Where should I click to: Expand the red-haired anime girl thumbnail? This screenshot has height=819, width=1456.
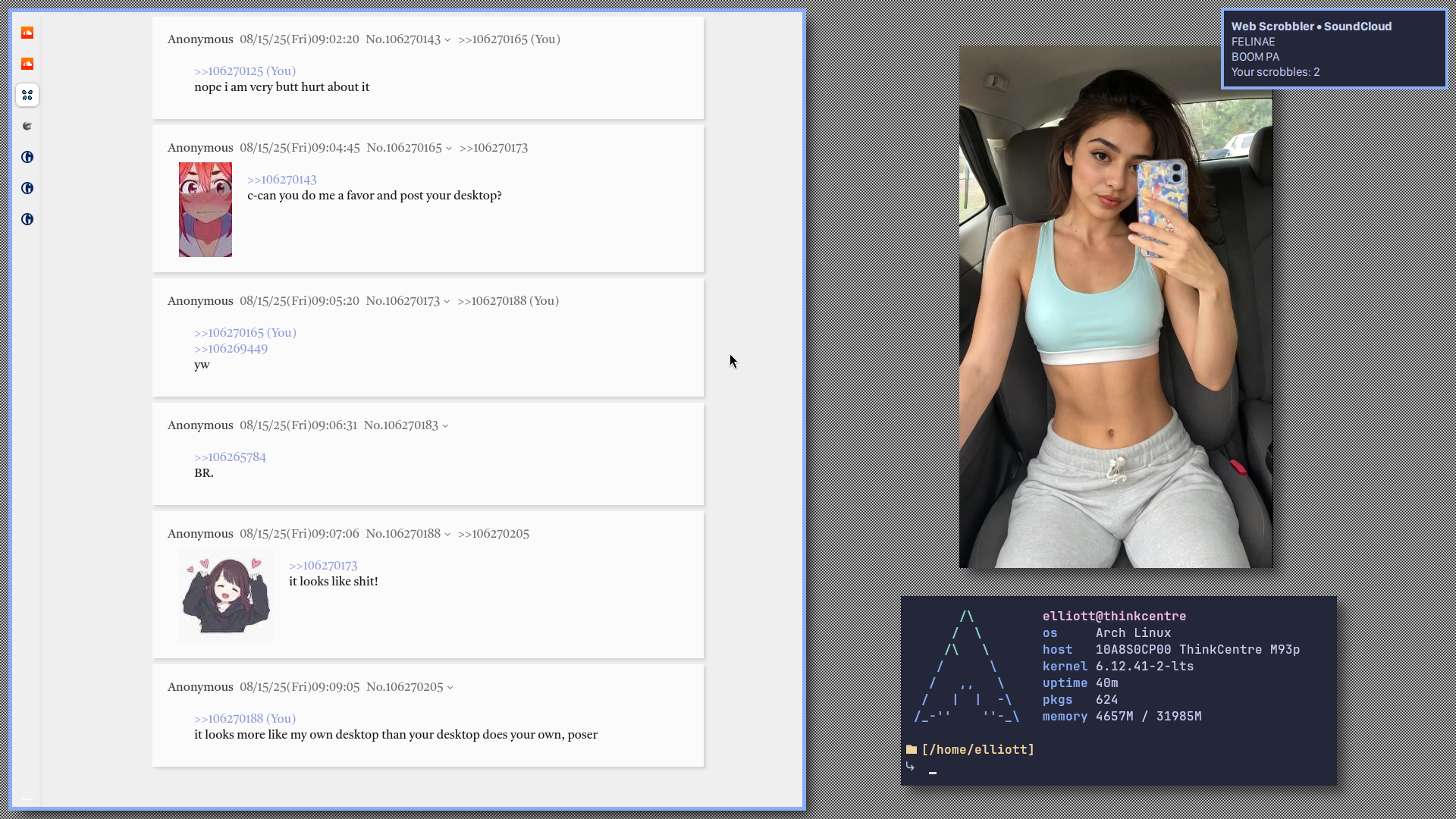coord(206,209)
